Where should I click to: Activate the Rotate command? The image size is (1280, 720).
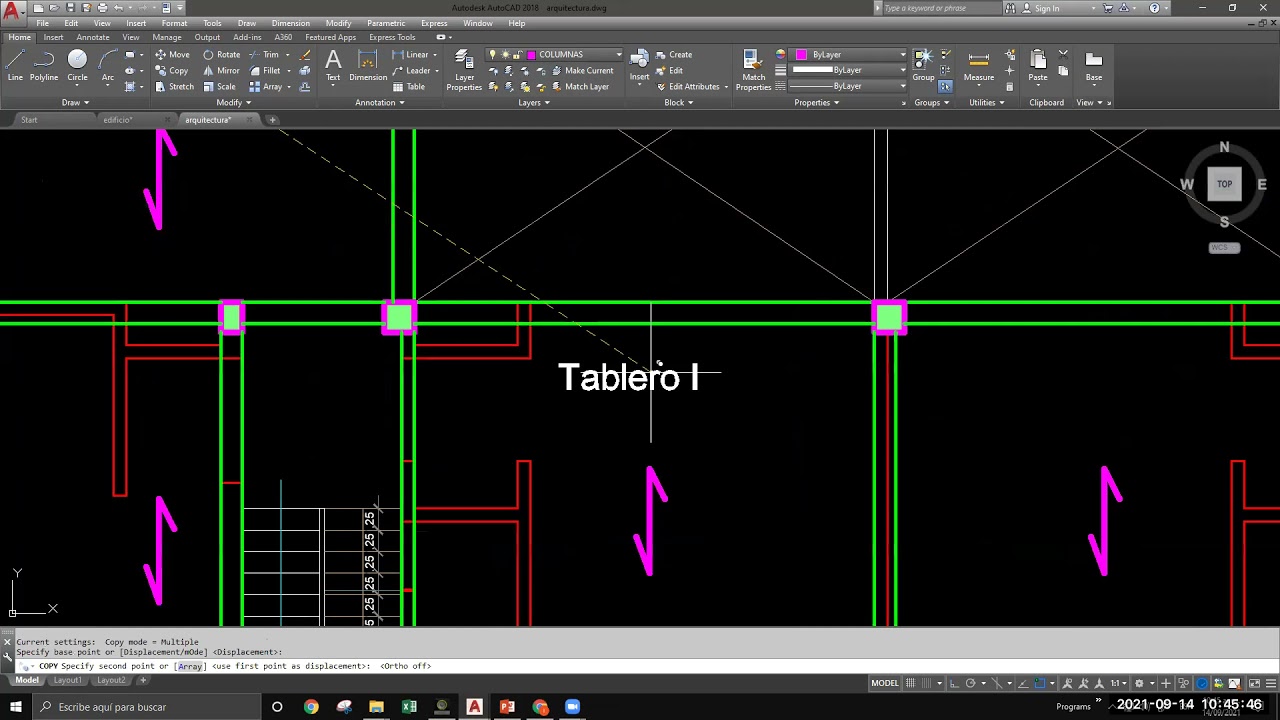click(221, 55)
